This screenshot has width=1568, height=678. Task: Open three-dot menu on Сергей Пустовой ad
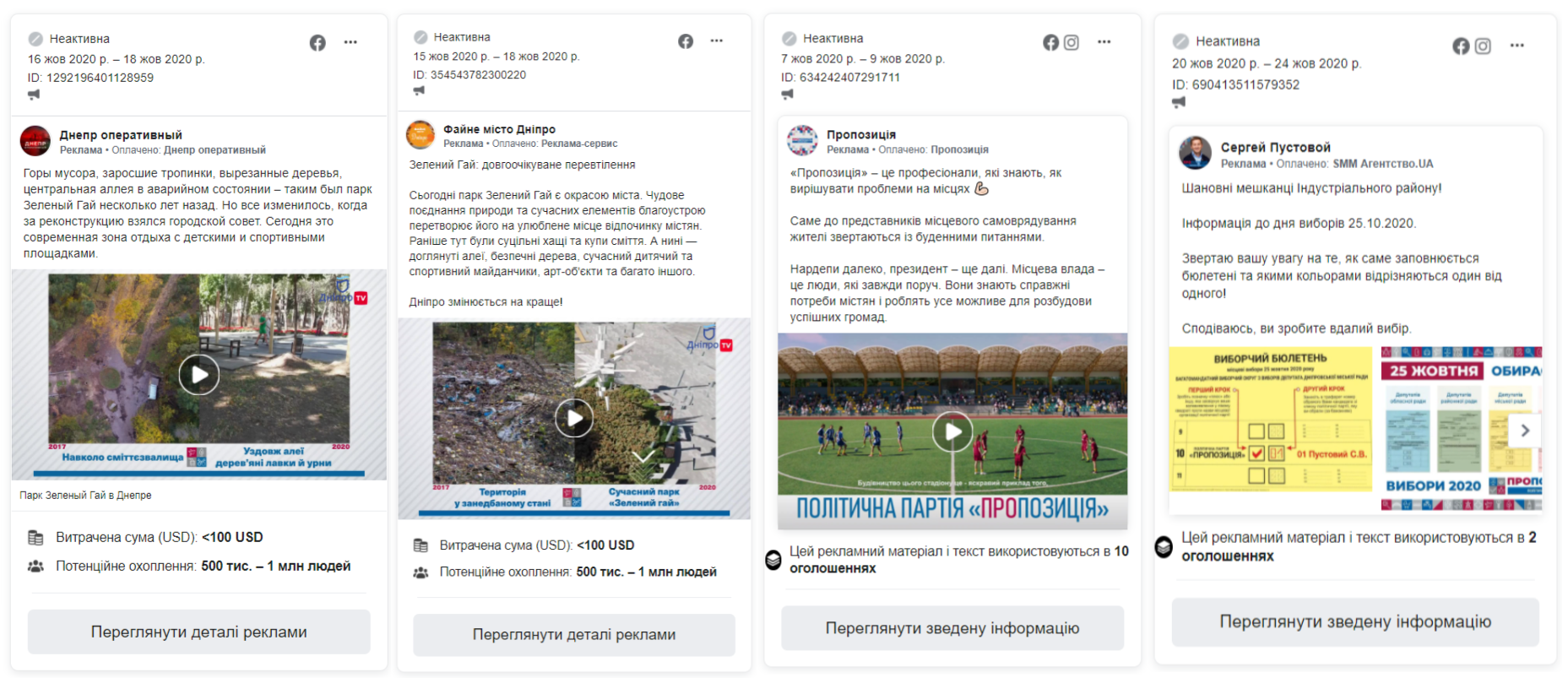coord(1517,46)
